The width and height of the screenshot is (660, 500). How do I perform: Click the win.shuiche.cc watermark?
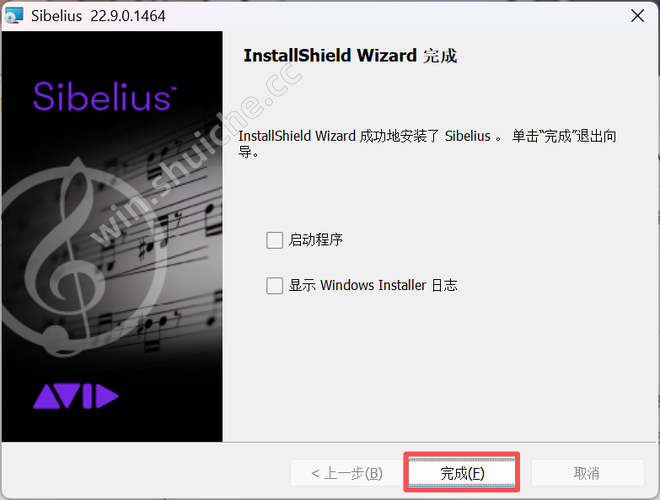point(196,154)
